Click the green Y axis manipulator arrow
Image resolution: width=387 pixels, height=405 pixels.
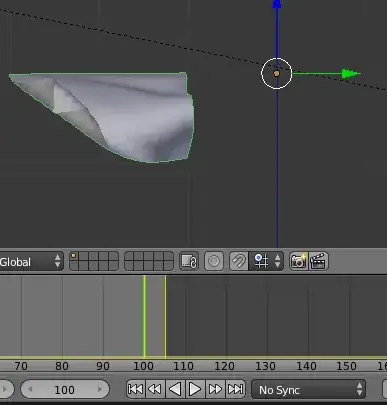pos(351,73)
